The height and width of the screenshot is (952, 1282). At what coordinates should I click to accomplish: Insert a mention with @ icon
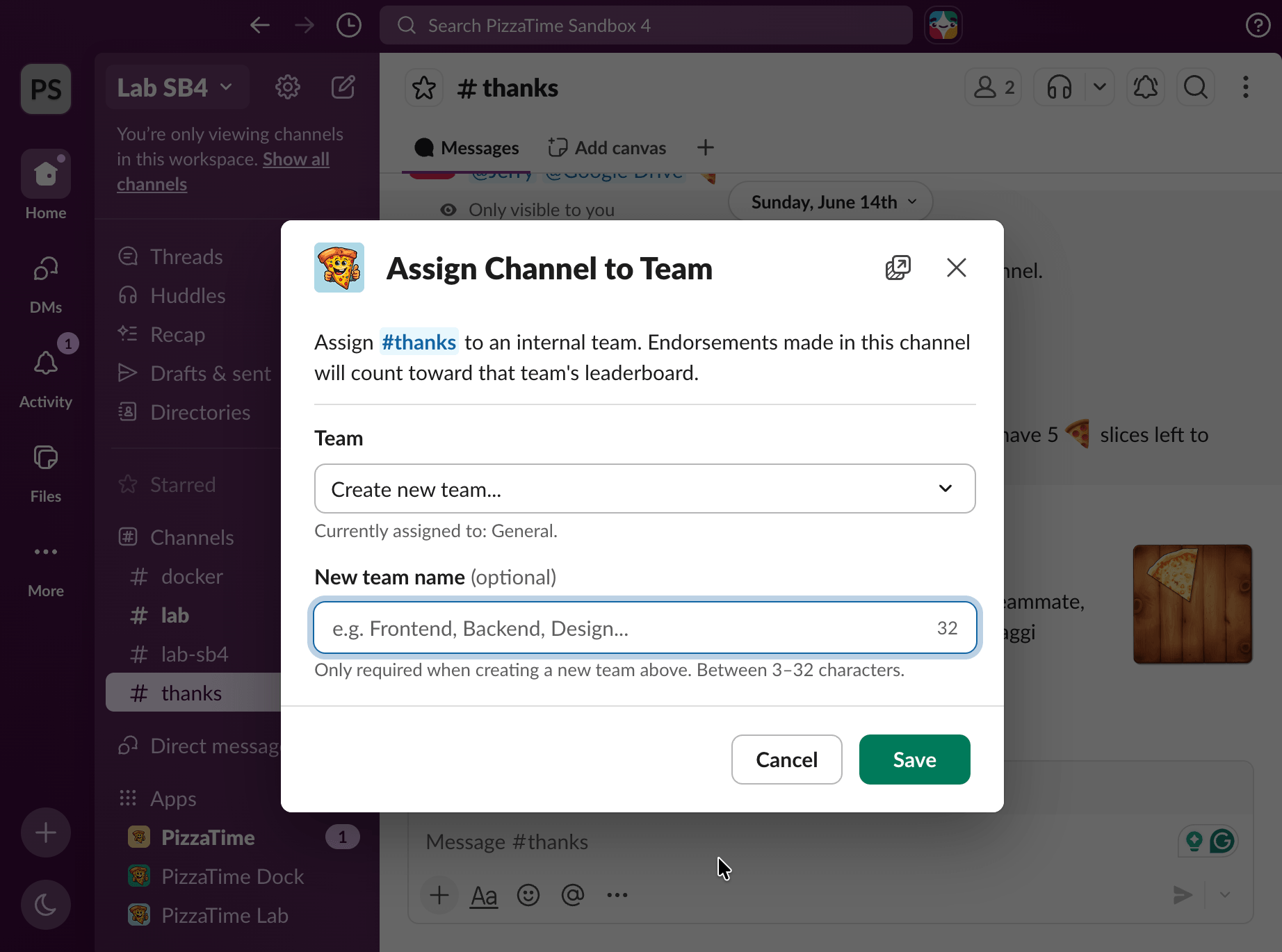point(573,895)
